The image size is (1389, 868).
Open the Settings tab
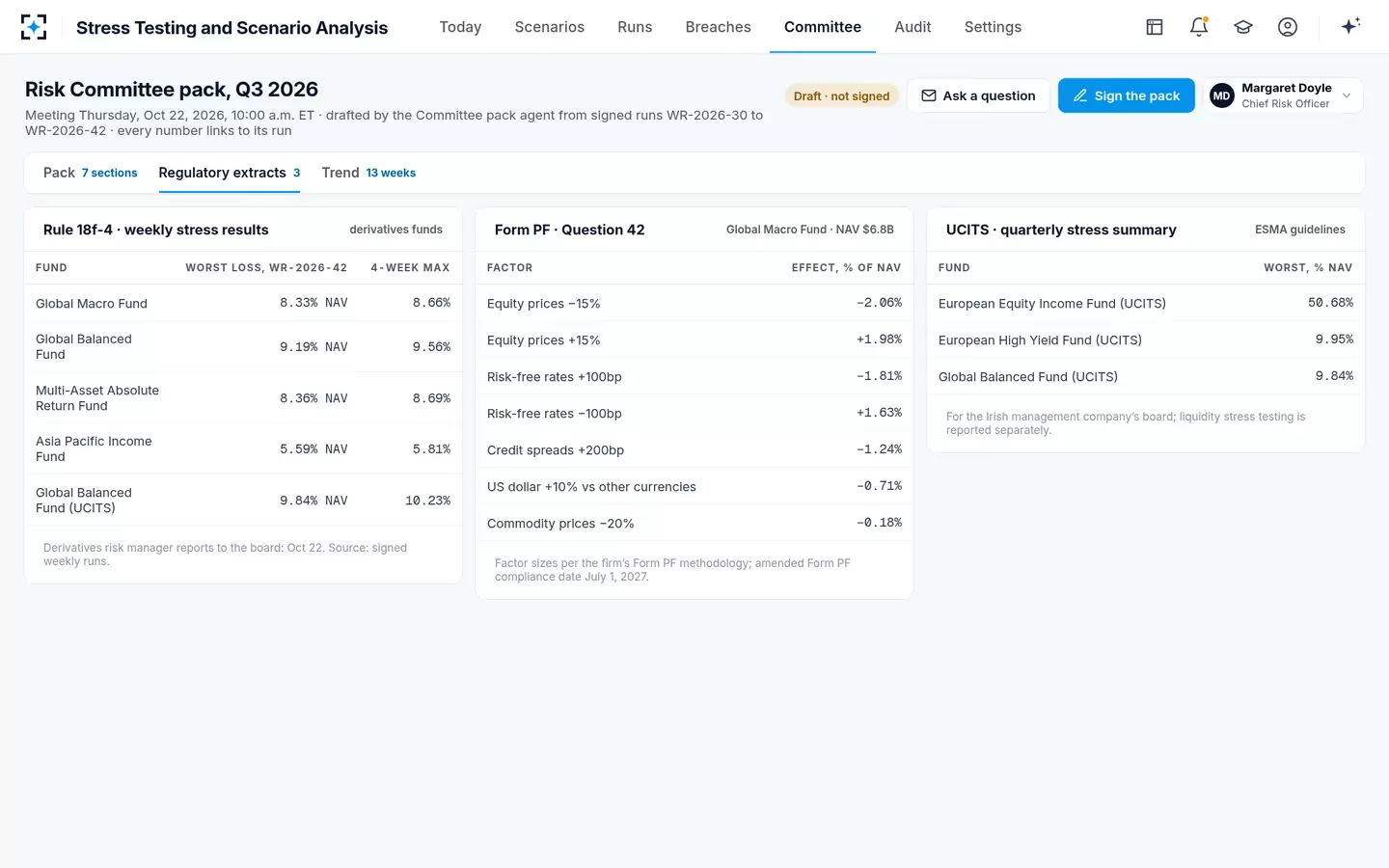tap(993, 27)
